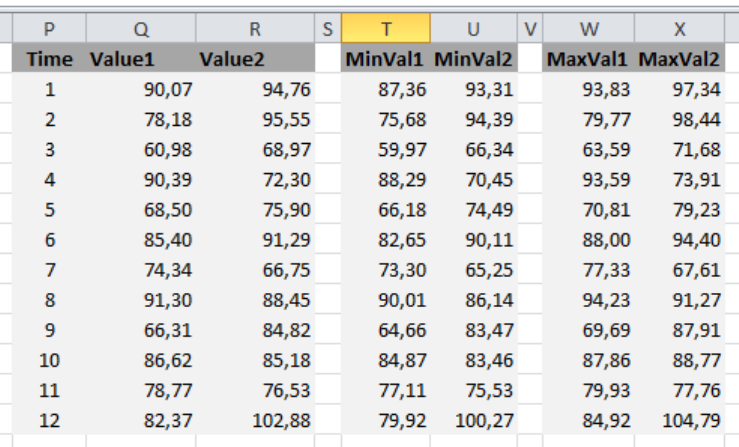
Task: Select column P header
Action: (x=49, y=28)
